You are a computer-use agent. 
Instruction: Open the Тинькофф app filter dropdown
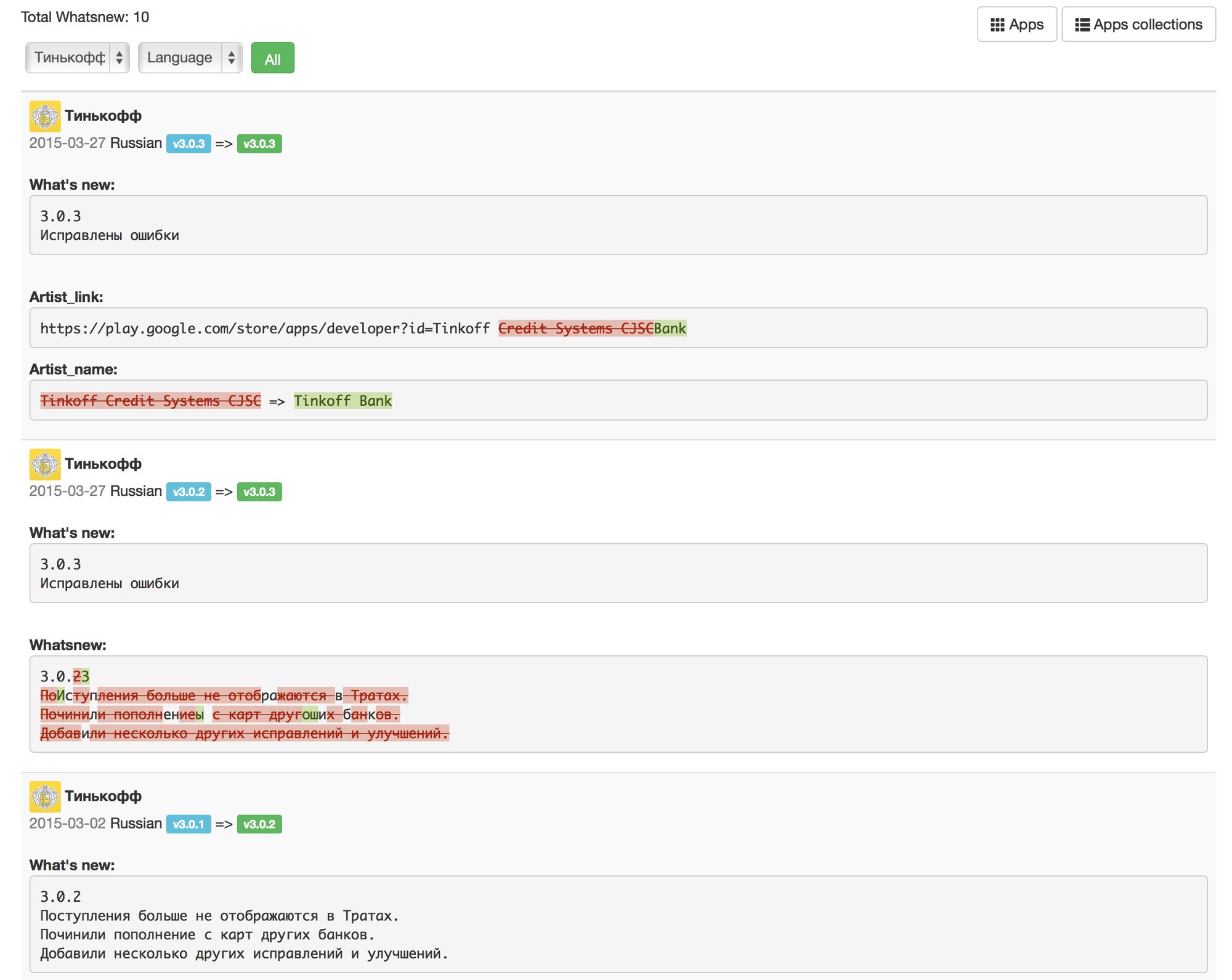(78, 58)
